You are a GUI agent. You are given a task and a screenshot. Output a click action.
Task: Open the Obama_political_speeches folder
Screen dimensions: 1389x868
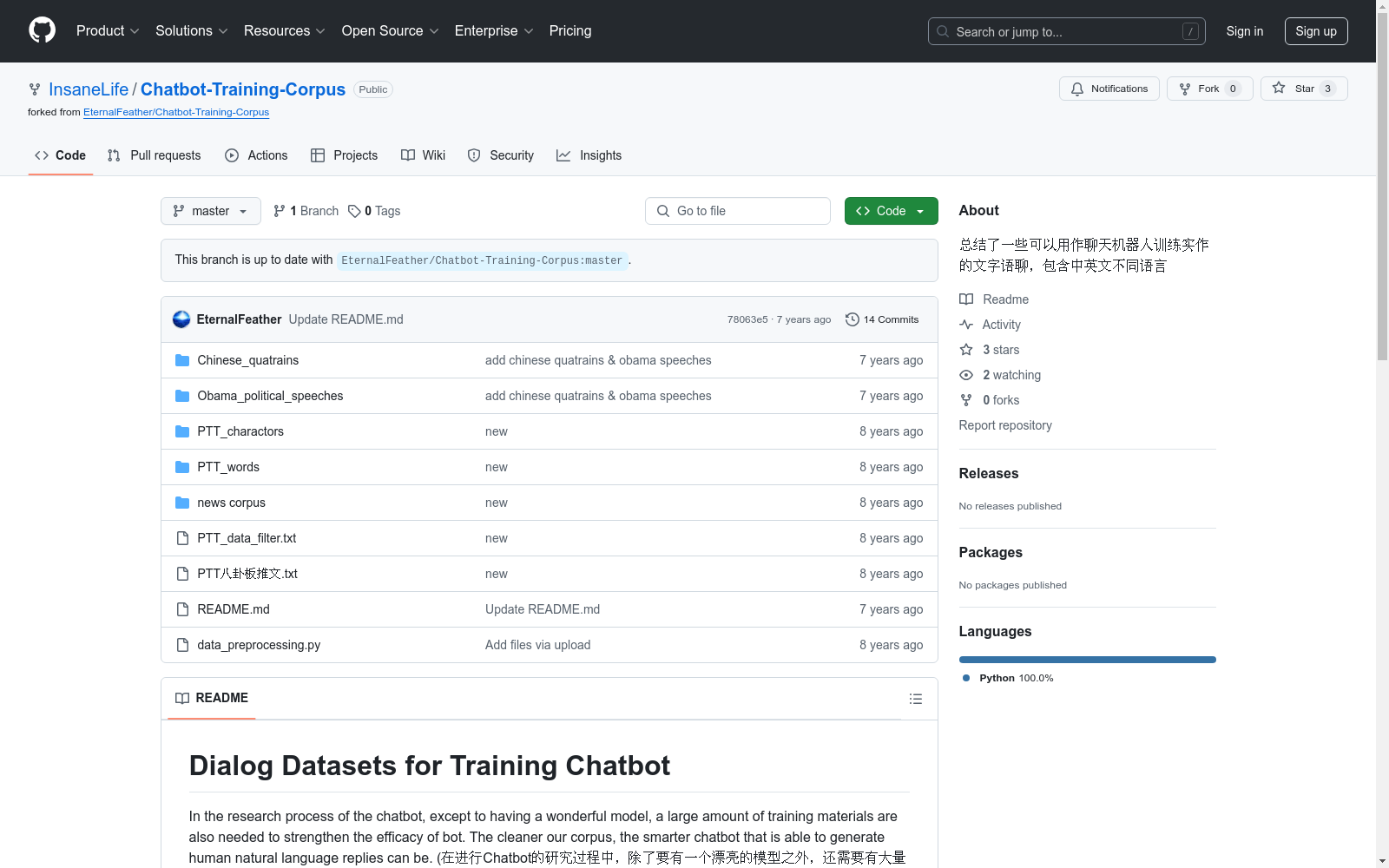[x=270, y=396]
